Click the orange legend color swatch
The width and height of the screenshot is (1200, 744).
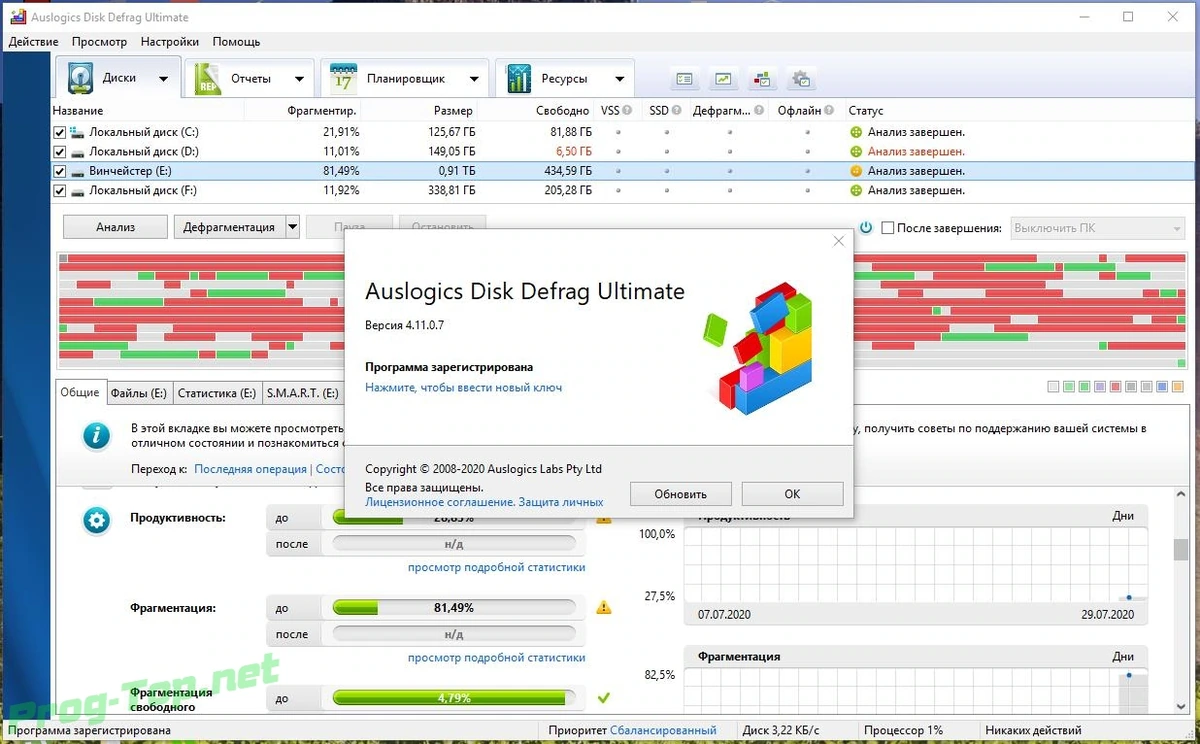tap(1176, 387)
